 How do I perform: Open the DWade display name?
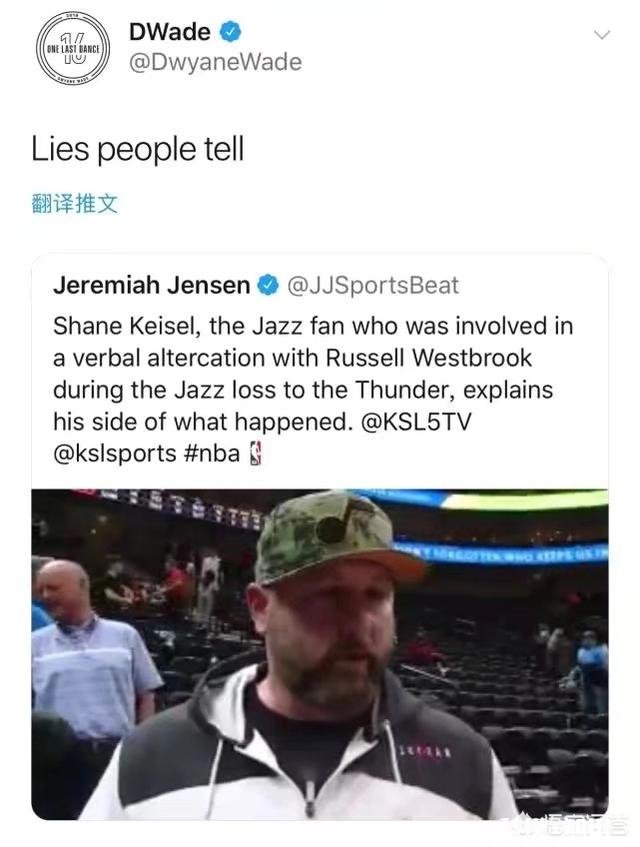pyautogui.click(x=170, y=32)
